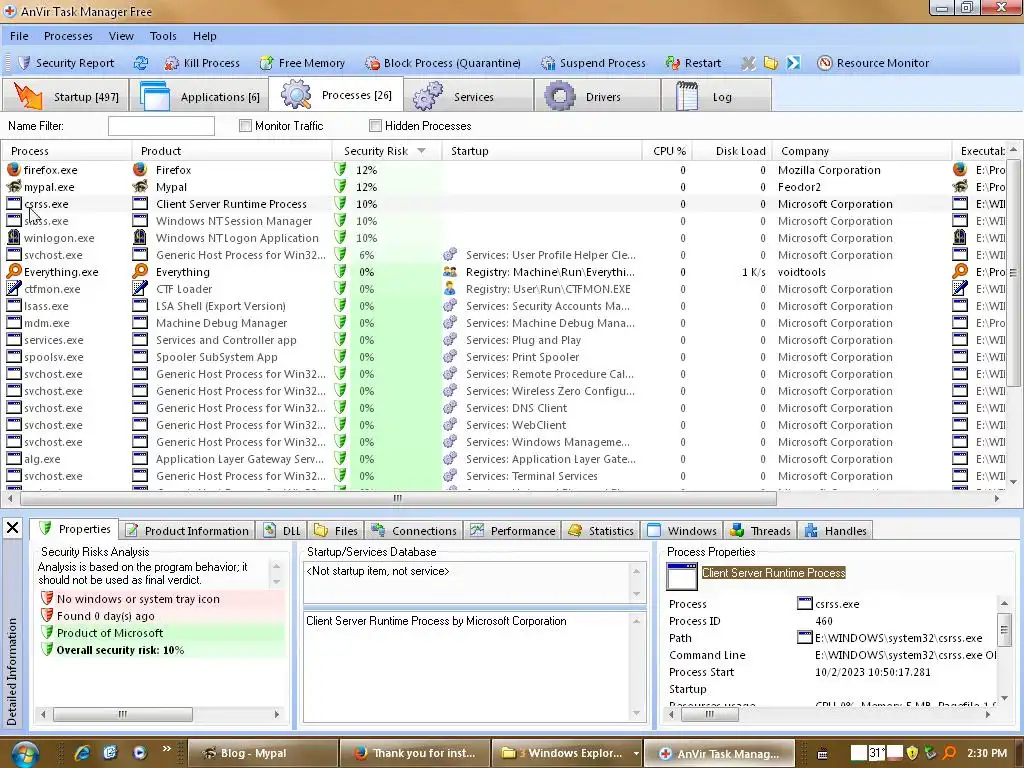
Task: Open Windows Explorer taskbar group dropdown arrow
Action: [x=635, y=754]
